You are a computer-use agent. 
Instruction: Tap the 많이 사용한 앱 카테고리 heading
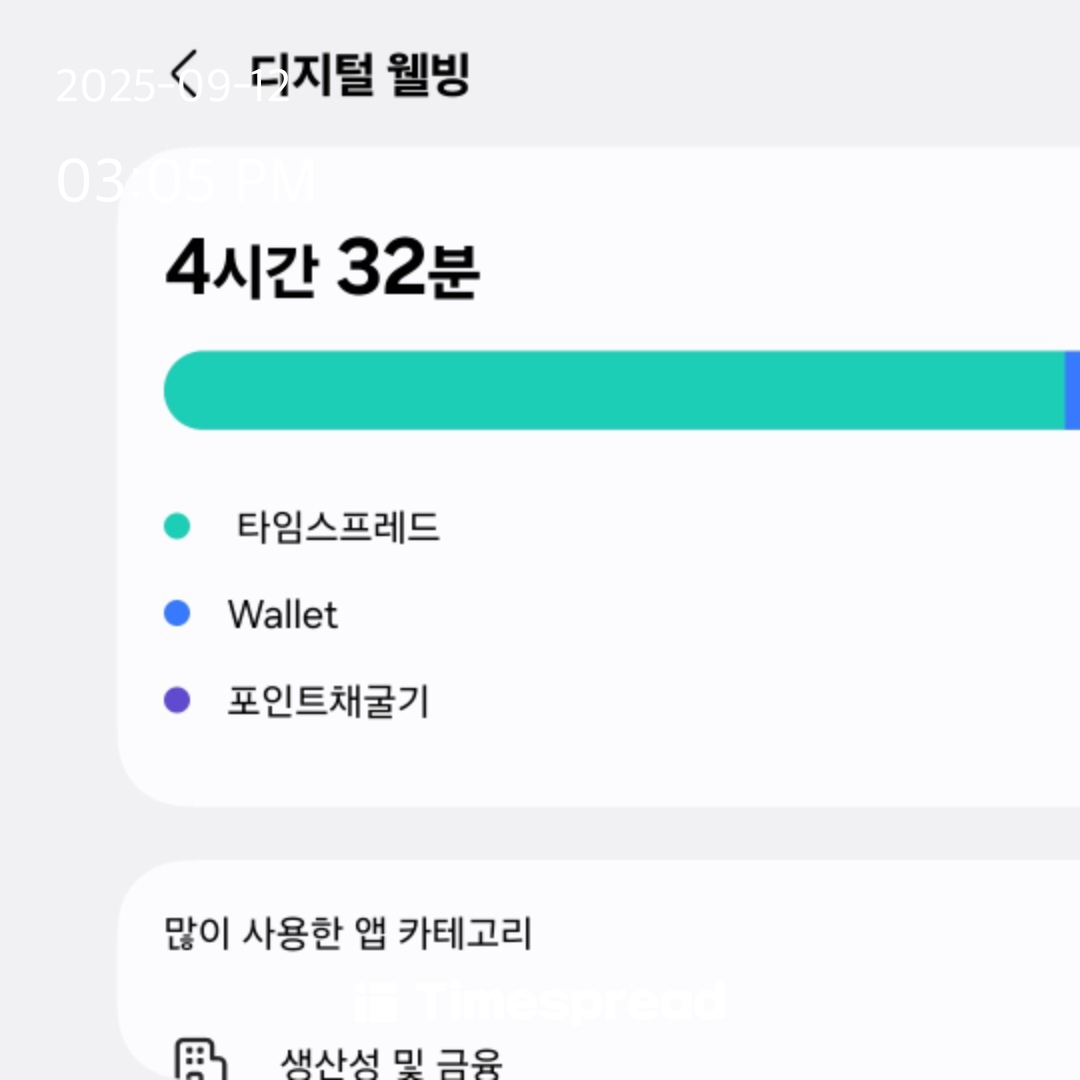tap(348, 933)
